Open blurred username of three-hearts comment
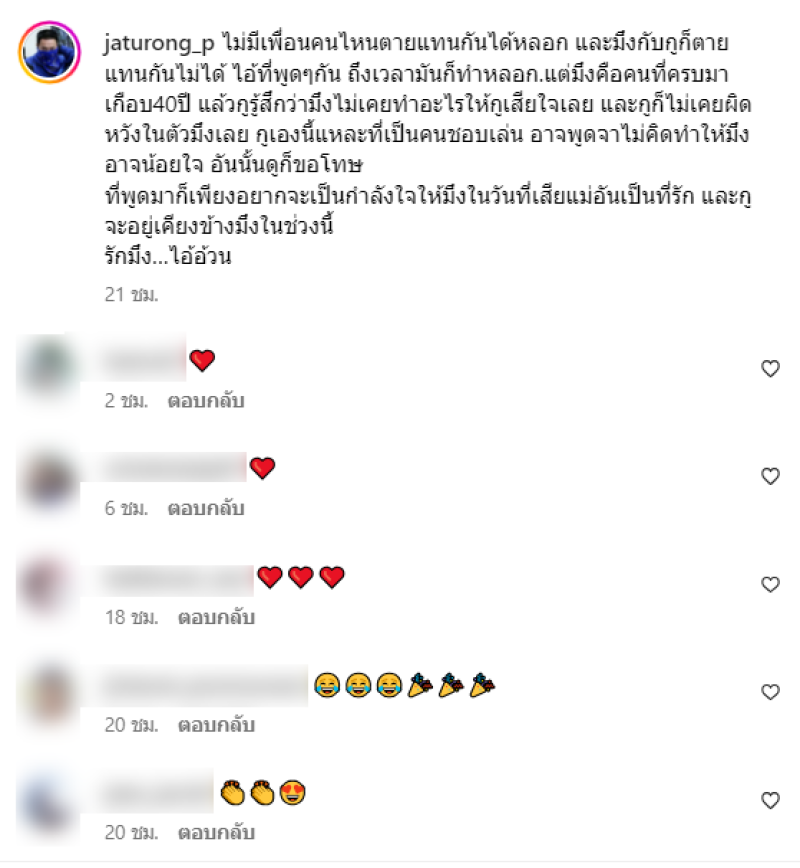Image resolution: width=800 pixels, height=868 pixels. coord(178,580)
